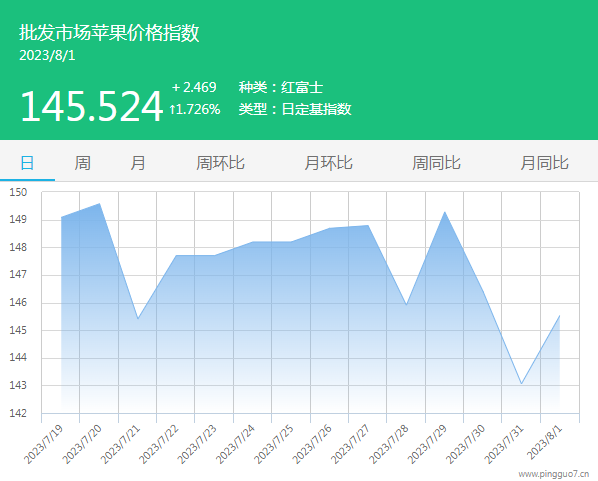This screenshot has width=598, height=481.
Task: Click the chart dip point on 7/28
Action: [407, 305]
